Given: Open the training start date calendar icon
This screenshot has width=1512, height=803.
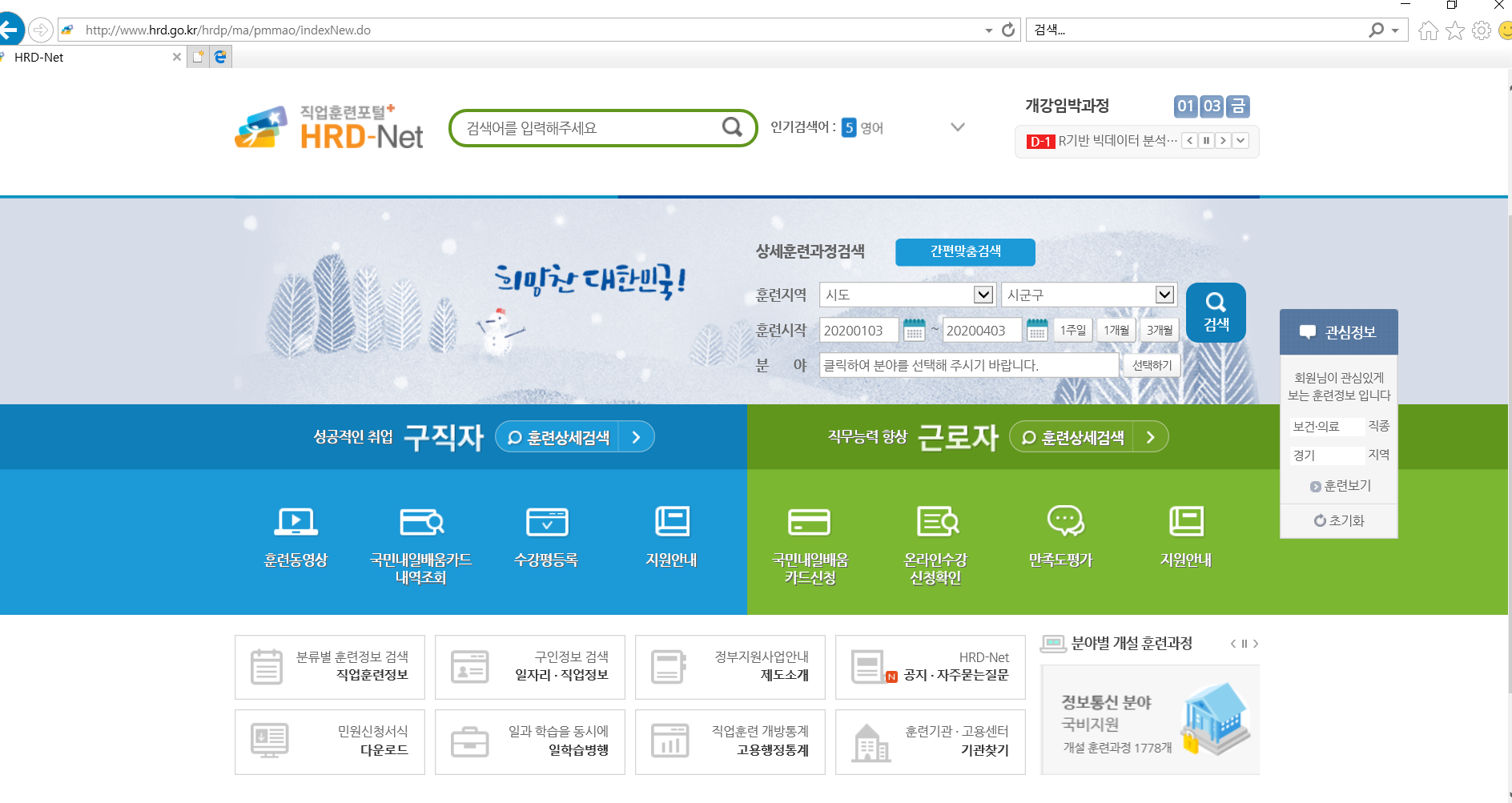Looking at the screenshot, I should pyautogui.click(x=914, y=330).
